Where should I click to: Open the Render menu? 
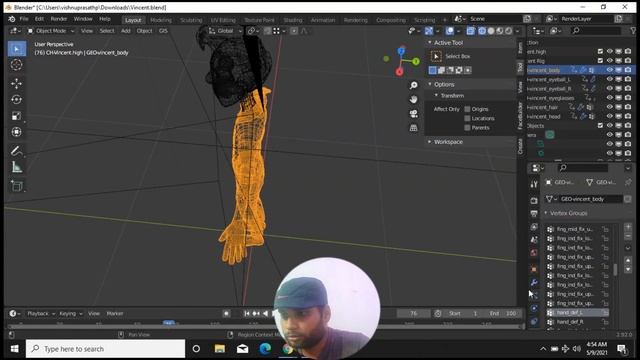[x=59, y=19]
